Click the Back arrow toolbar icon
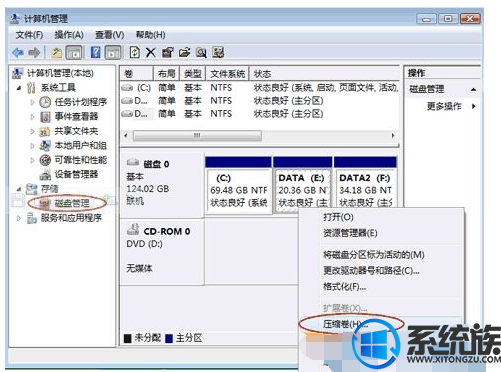This screenshot has width=501, height=372. point(18,52)
